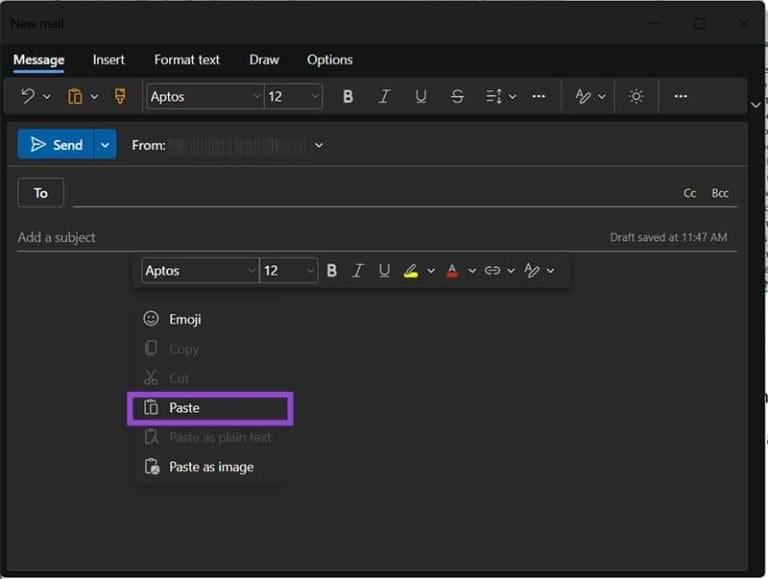Select the Format Painter icon
The image size is (768, 579).
pyautogui.click(x=120, y=96)
